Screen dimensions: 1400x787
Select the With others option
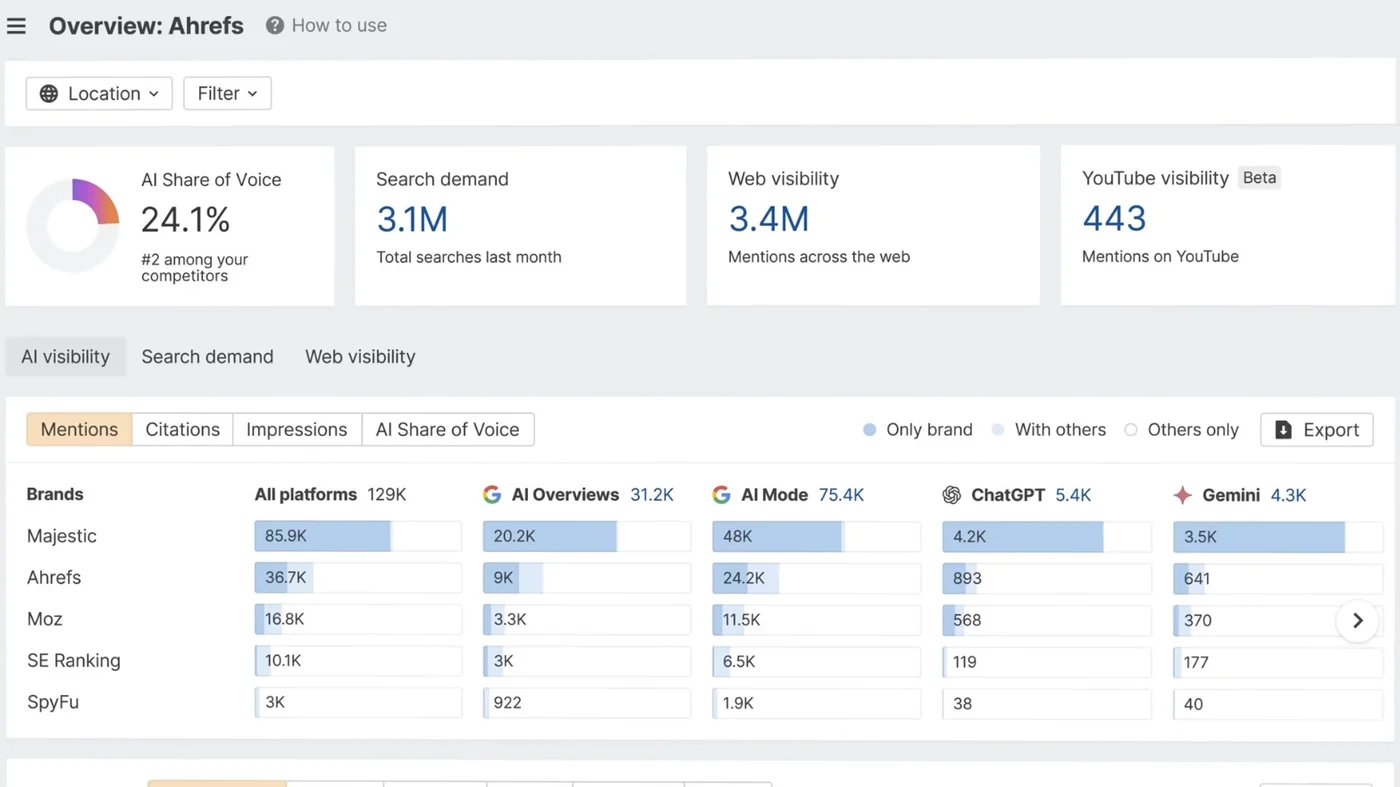click(x=1048, y=430)
